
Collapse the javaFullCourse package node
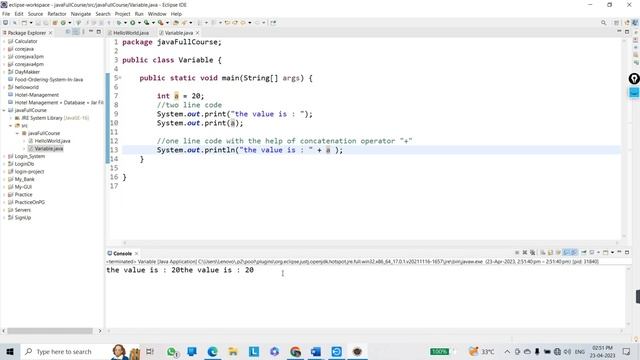point(18,133)
